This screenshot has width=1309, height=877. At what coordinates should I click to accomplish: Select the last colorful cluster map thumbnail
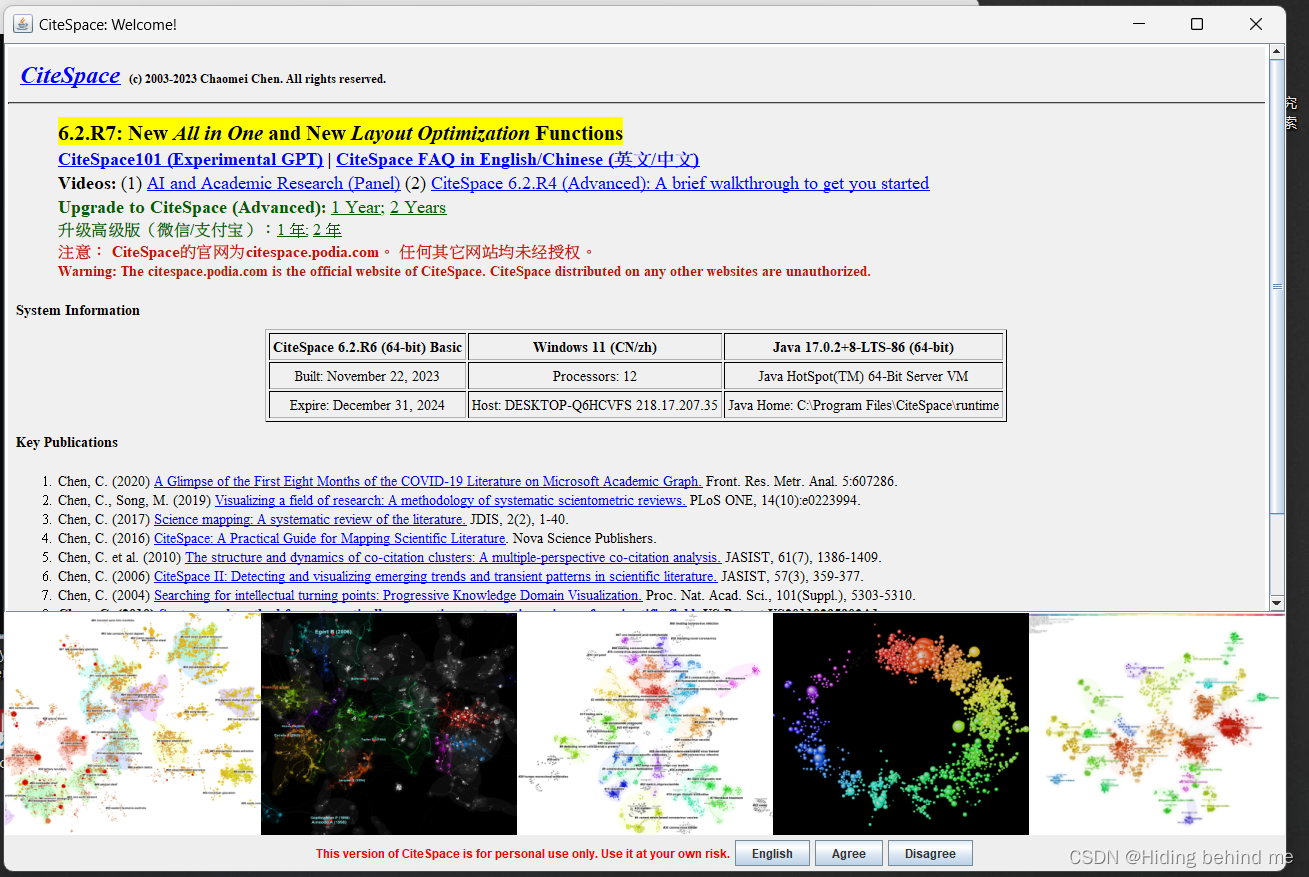tap(1157, 723)
